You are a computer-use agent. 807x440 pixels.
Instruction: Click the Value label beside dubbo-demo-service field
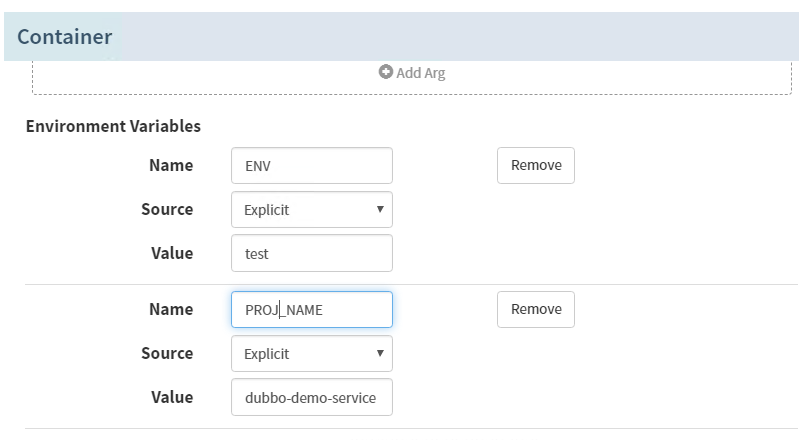click(171, 397)
